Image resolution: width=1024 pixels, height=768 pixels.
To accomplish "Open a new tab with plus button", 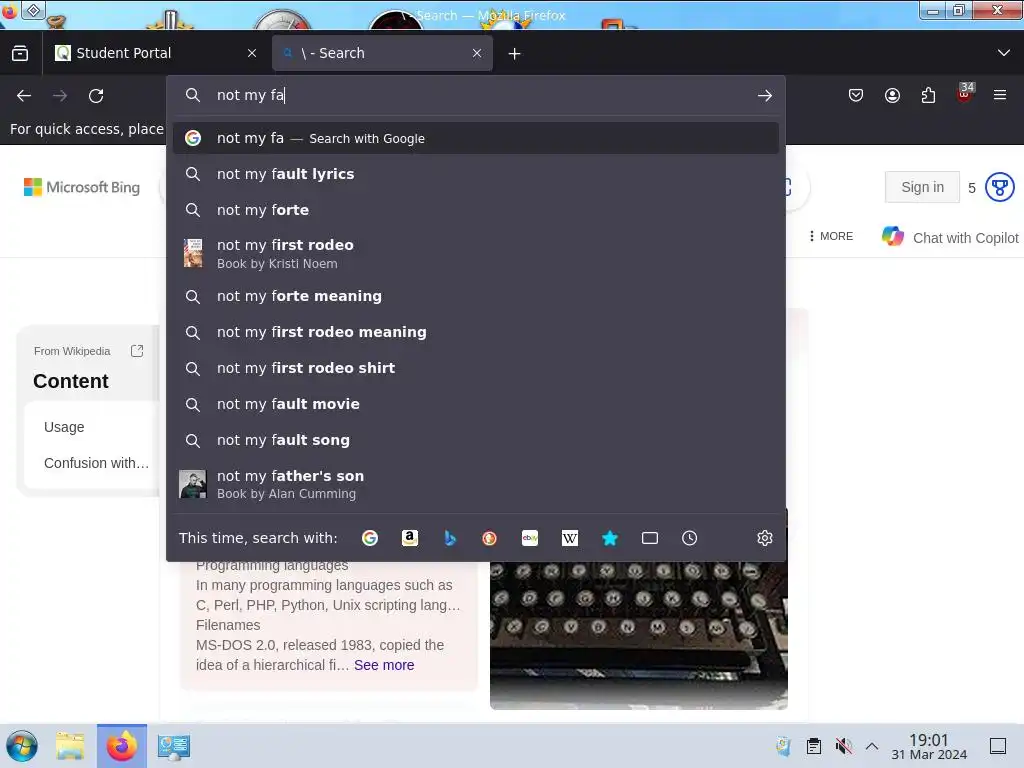I will (x=515, y=54).
